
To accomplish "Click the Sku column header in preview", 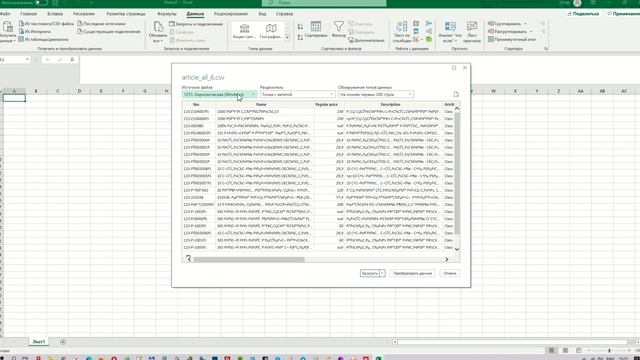I will point(196,105).
